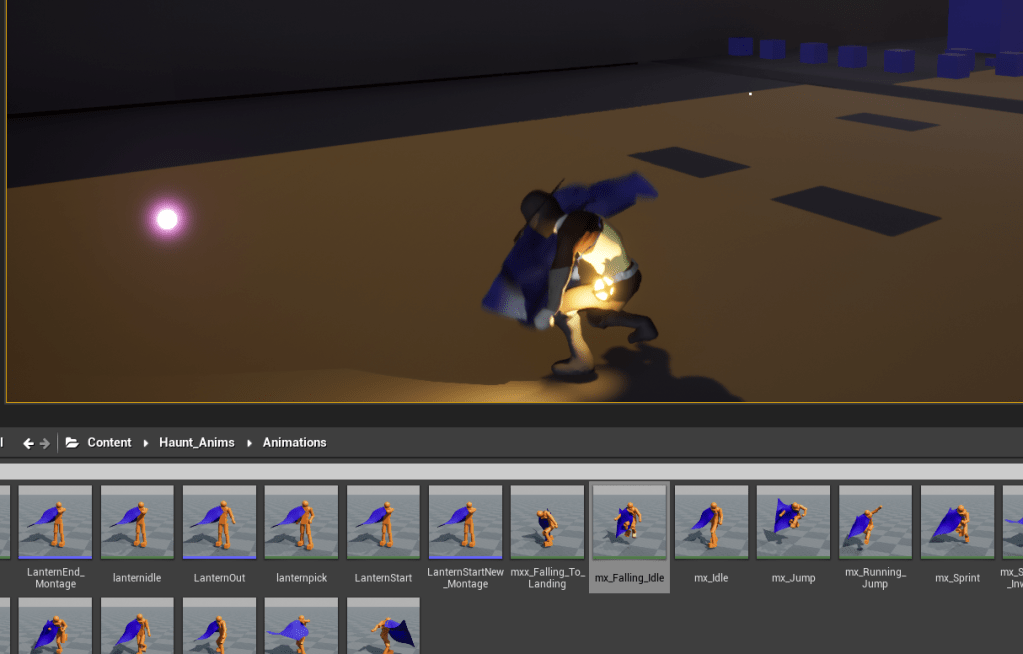Select the mx_Idle animation thumbnail
The image size is (1023, 654).
tap(711, 522)
